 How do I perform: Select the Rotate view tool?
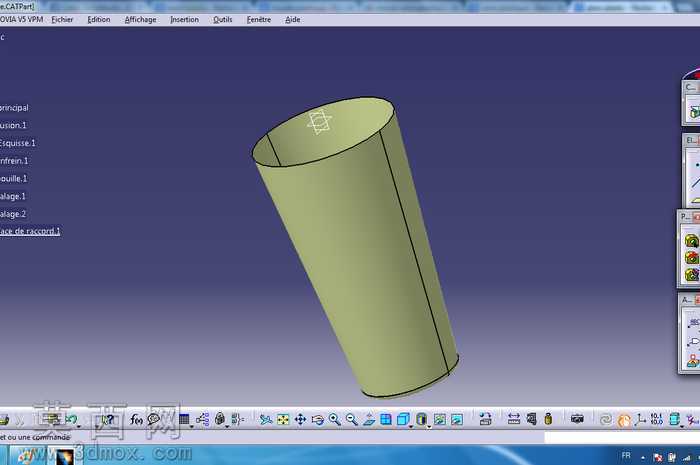point(318,420)
